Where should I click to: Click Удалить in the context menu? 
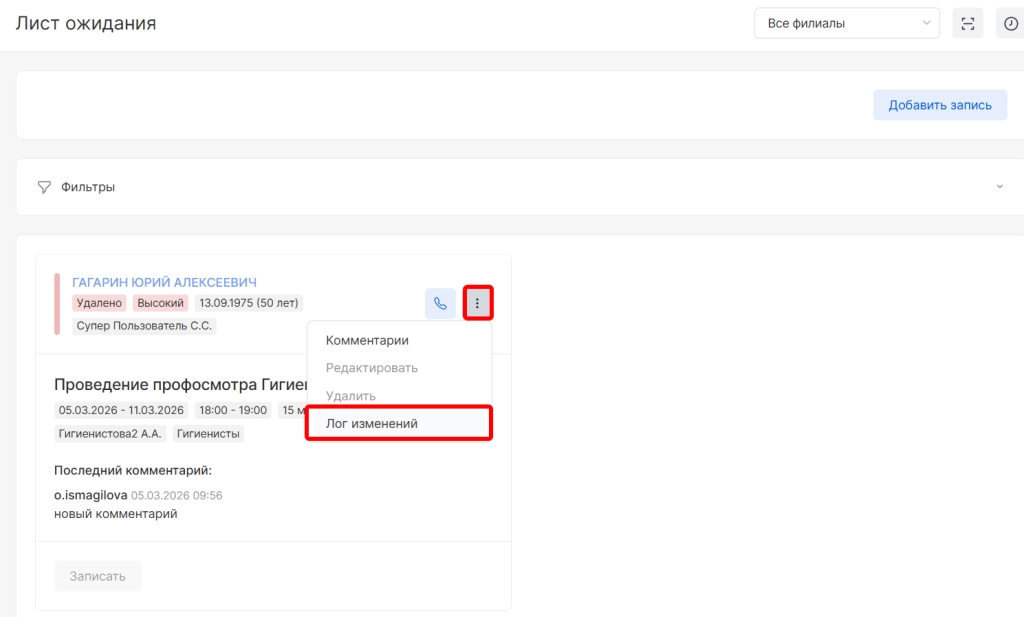pos(351,396)
